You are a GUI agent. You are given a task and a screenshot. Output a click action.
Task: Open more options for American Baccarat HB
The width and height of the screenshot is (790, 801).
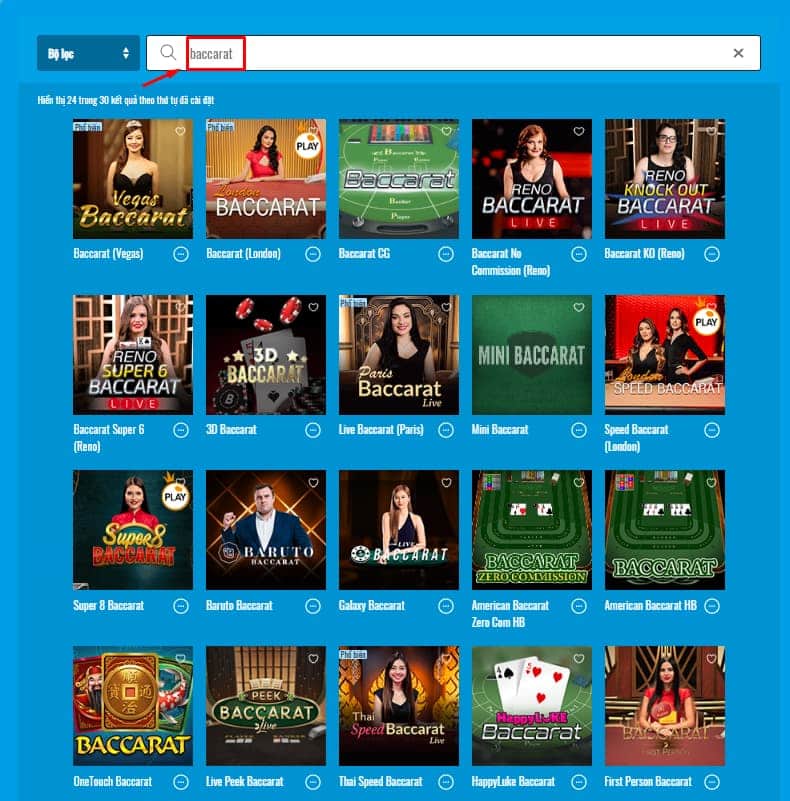711,606
